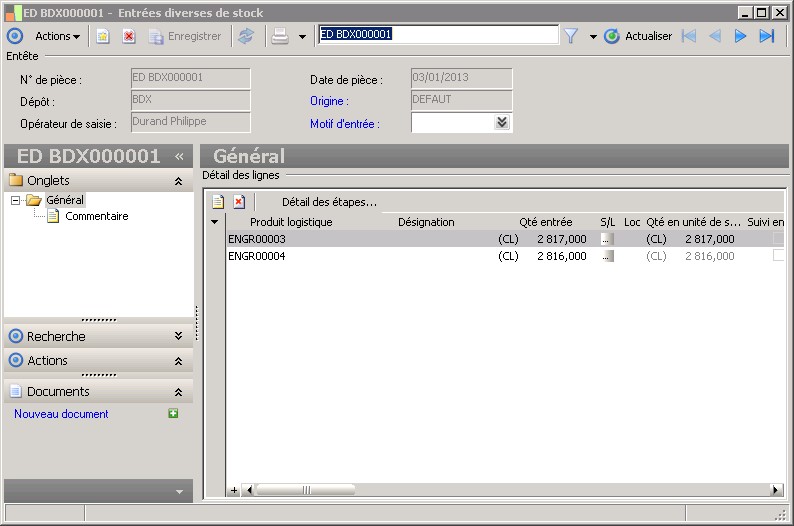Click the horizontal scrollbar thumb

306,490
